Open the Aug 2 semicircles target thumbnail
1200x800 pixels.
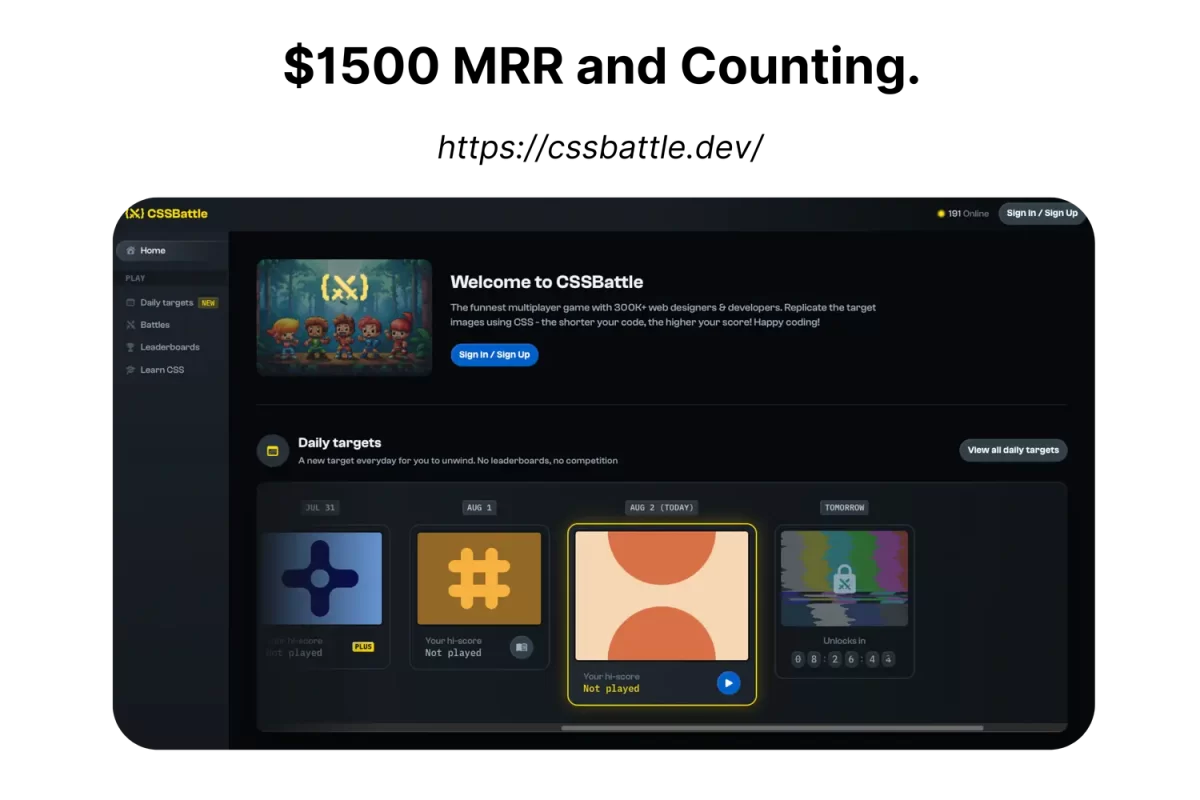coord(662,595)
